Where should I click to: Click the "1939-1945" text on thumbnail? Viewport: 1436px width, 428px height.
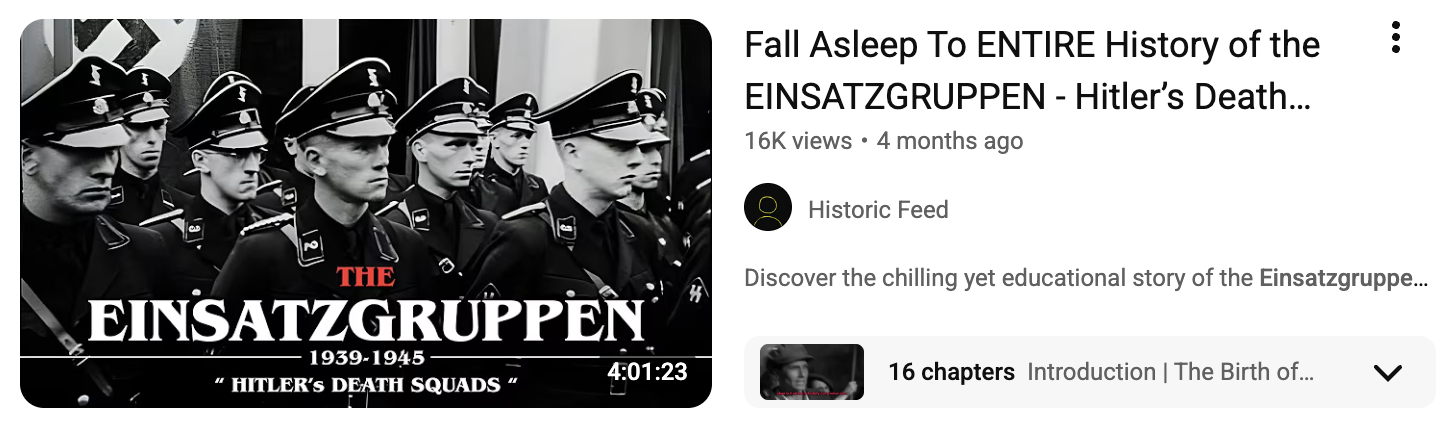(x=366, y=357)
